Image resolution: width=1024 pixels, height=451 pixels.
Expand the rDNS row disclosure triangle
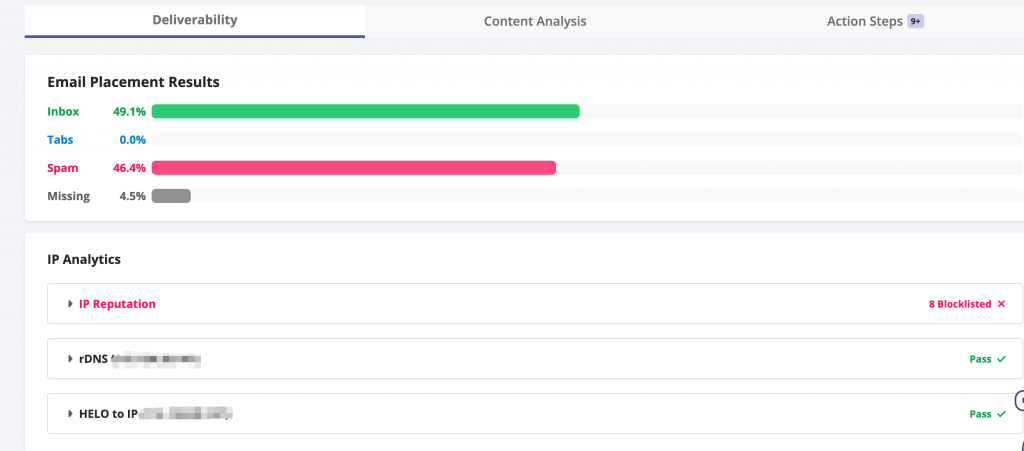click(70, 359)
